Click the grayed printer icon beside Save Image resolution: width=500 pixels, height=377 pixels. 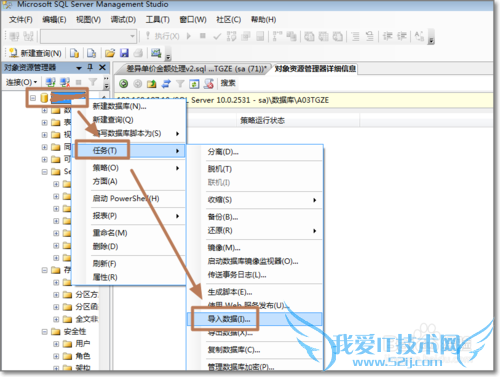[x=138, y=53]
